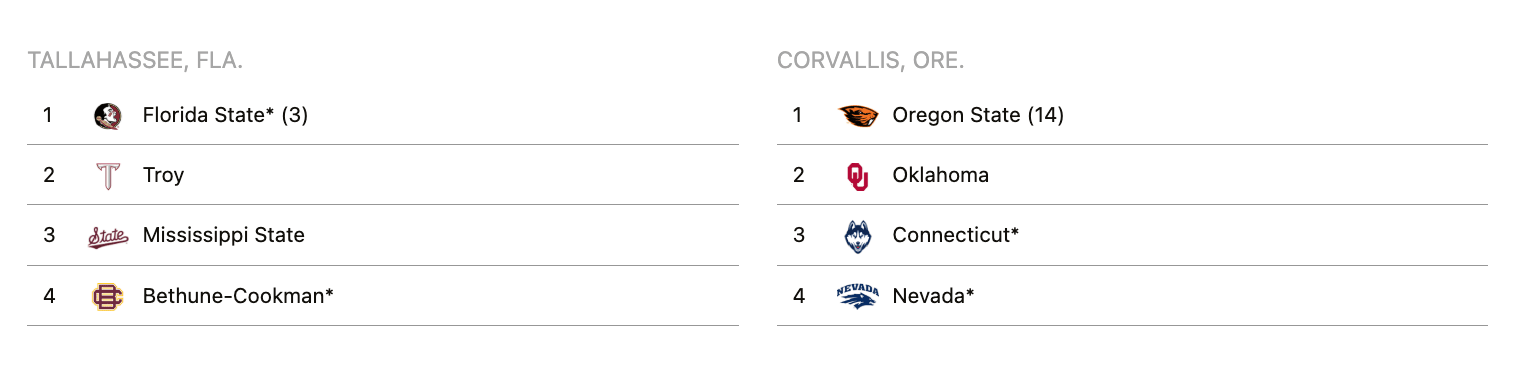Open the Troy team link
Screen dimensions: 1528x370
point(163,176)
